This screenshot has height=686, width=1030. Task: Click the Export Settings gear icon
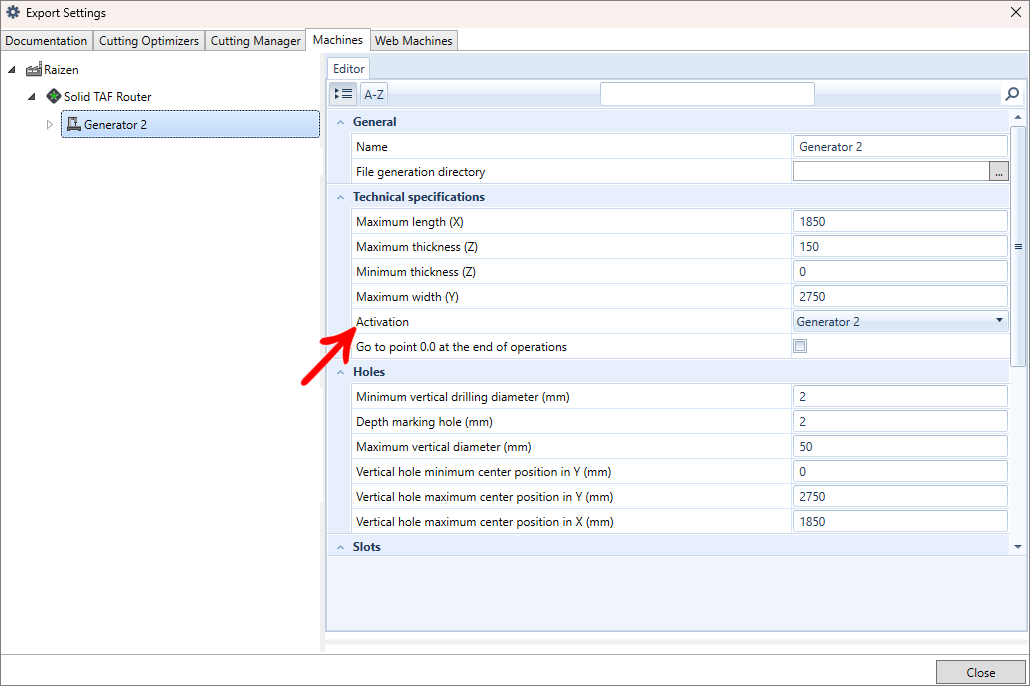point(13,13)
